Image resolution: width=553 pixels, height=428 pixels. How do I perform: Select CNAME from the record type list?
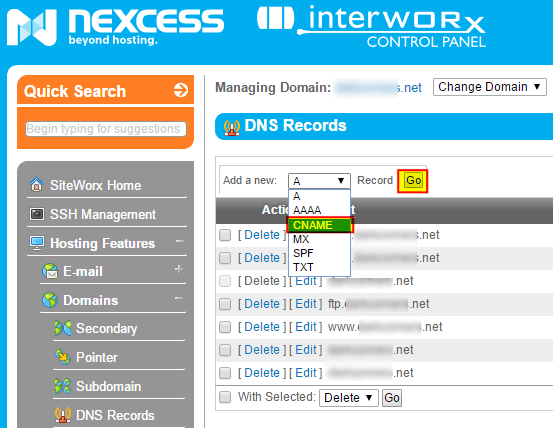point(319,225)
